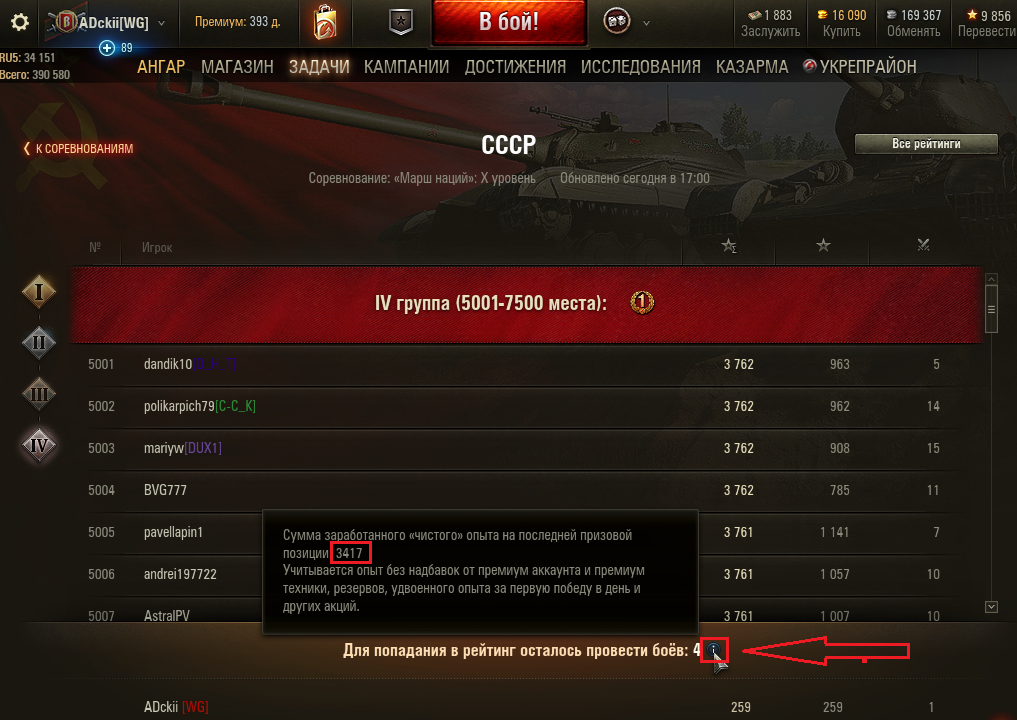Start the battle with the В бой! button
The image size is (1017, 720).
pyautogui.click(x=509, y=22)
